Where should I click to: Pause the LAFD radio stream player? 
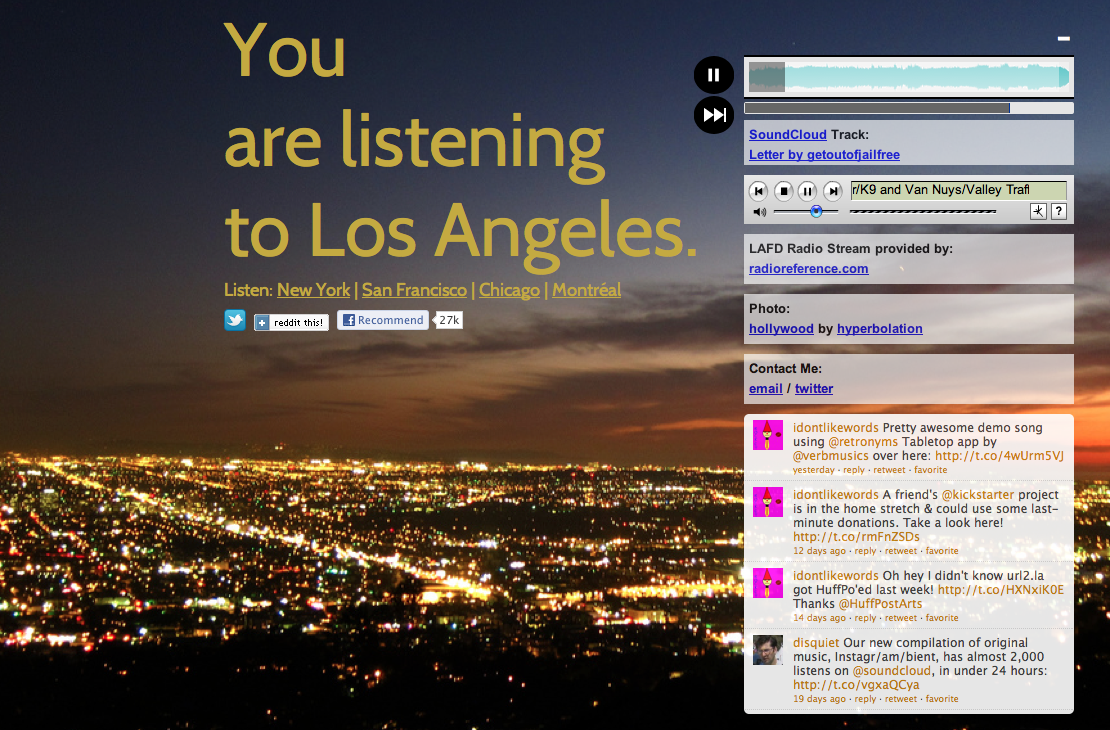[x=807, y=190]
